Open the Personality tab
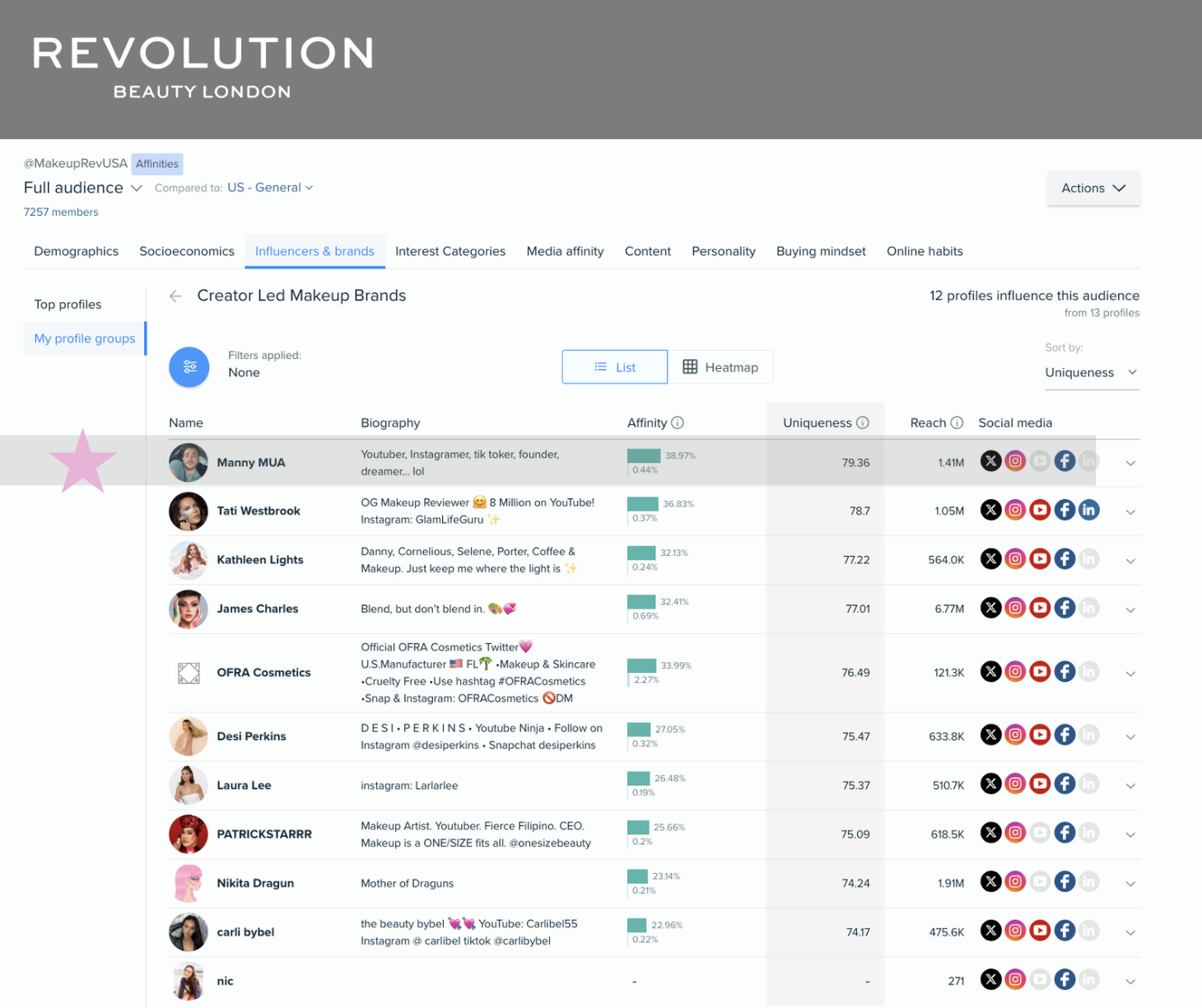 (724, 251)
